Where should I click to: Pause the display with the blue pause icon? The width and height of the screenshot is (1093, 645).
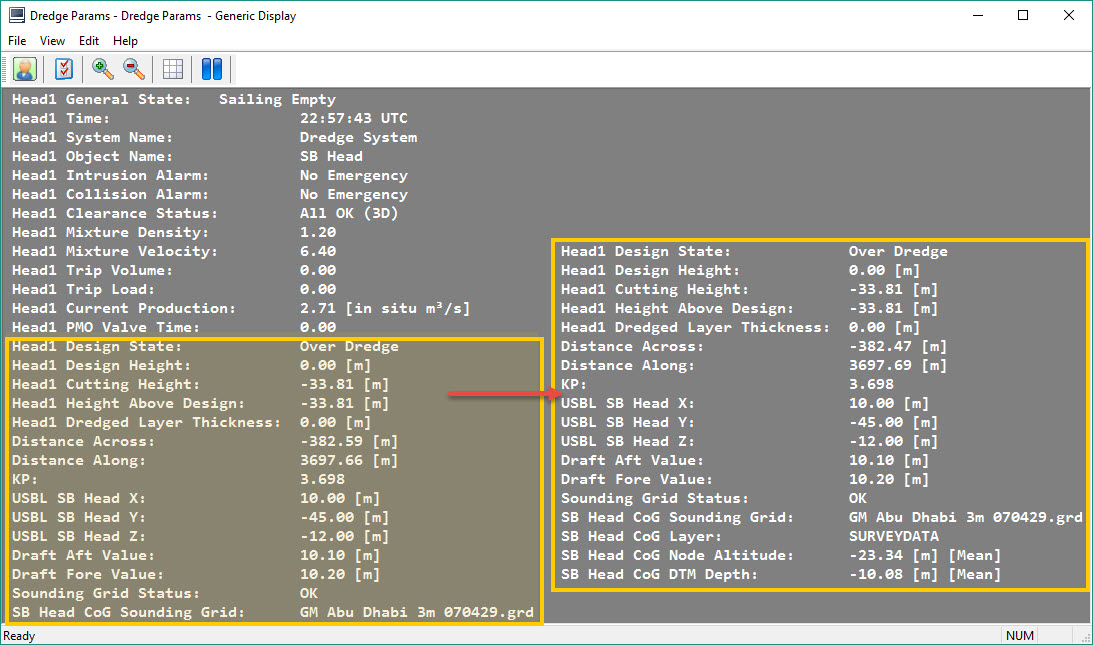coord(211,69)
